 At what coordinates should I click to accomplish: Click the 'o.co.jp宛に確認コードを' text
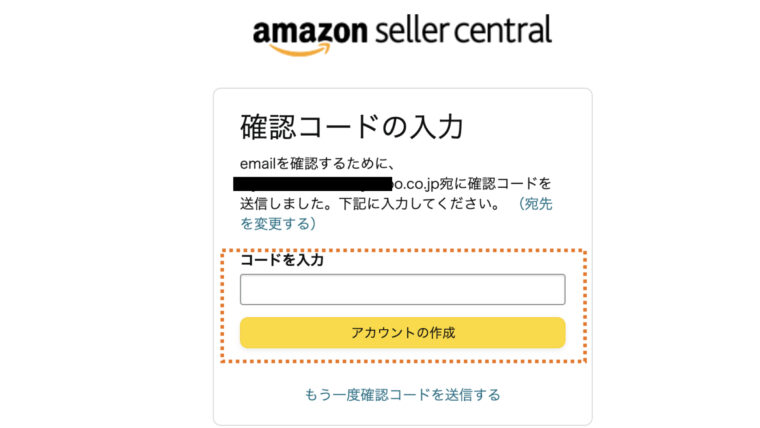pos(472,184)
